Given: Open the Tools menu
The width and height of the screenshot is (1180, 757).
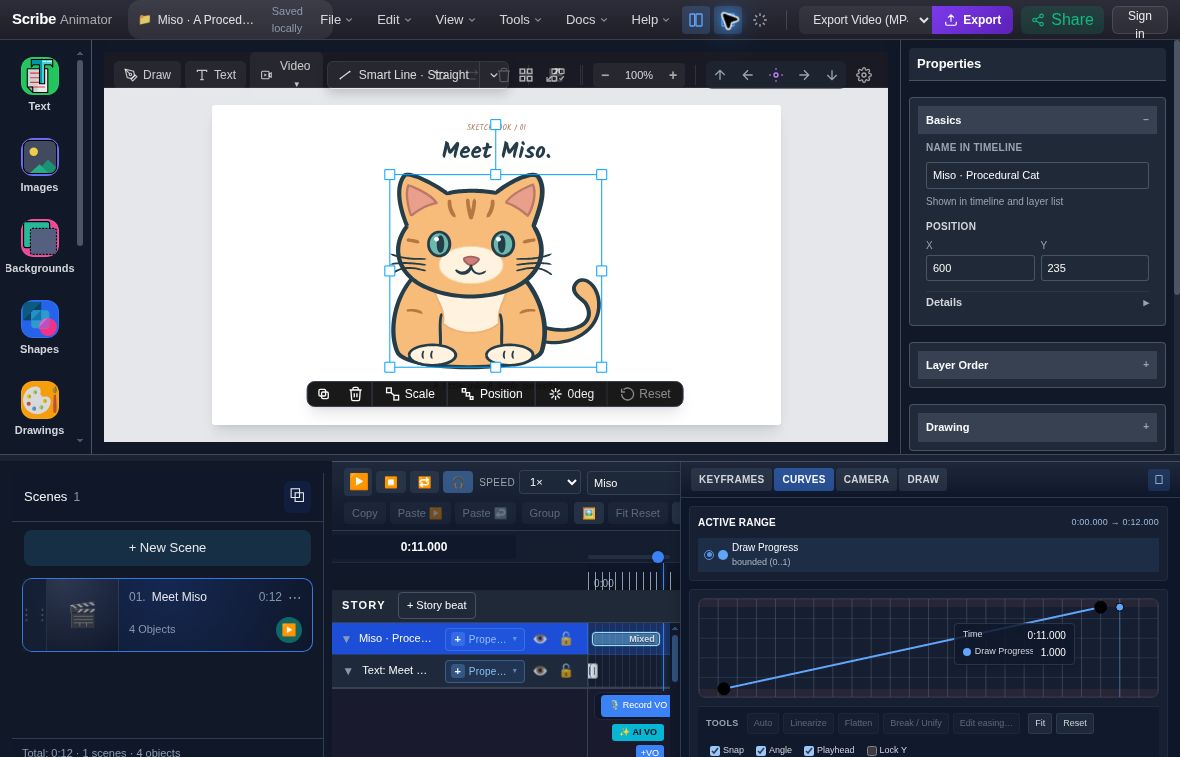Looking at the screenshot, I should coord(520,20).
